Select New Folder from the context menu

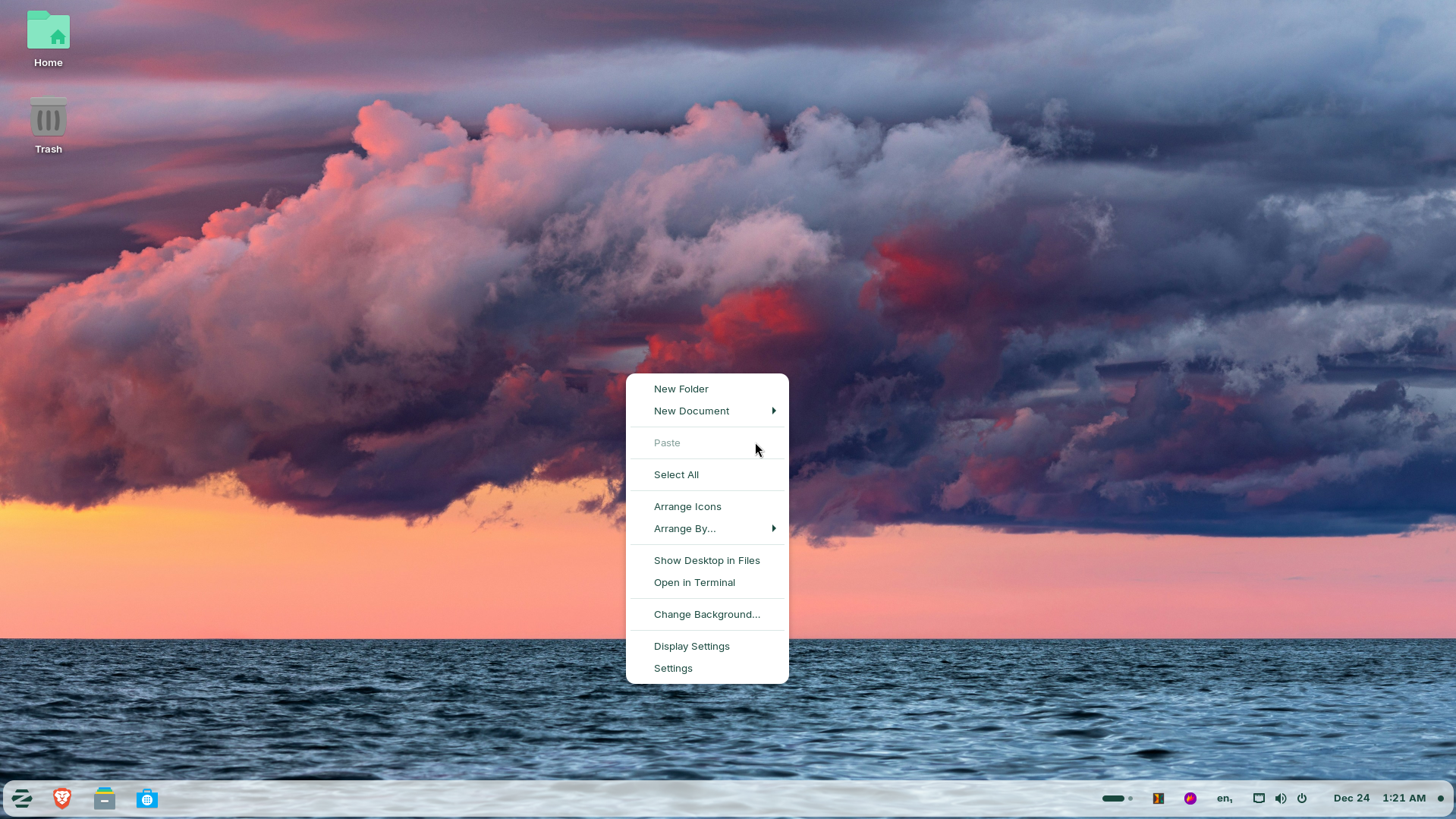pos(681,389)
